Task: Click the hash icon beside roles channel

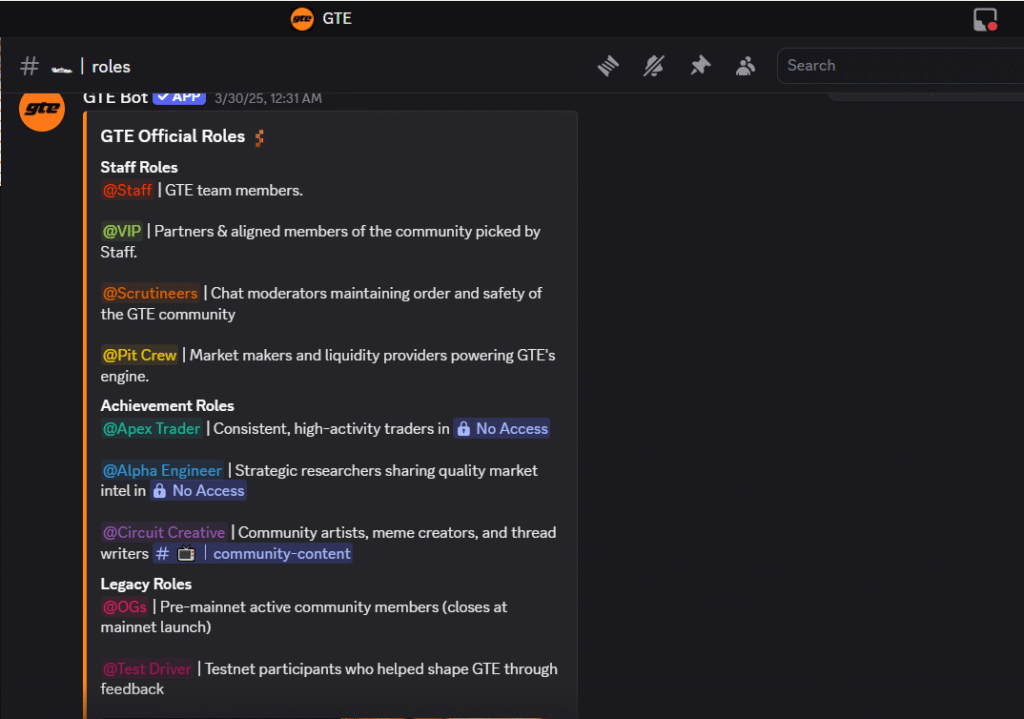Action: [x=30, y=66]
